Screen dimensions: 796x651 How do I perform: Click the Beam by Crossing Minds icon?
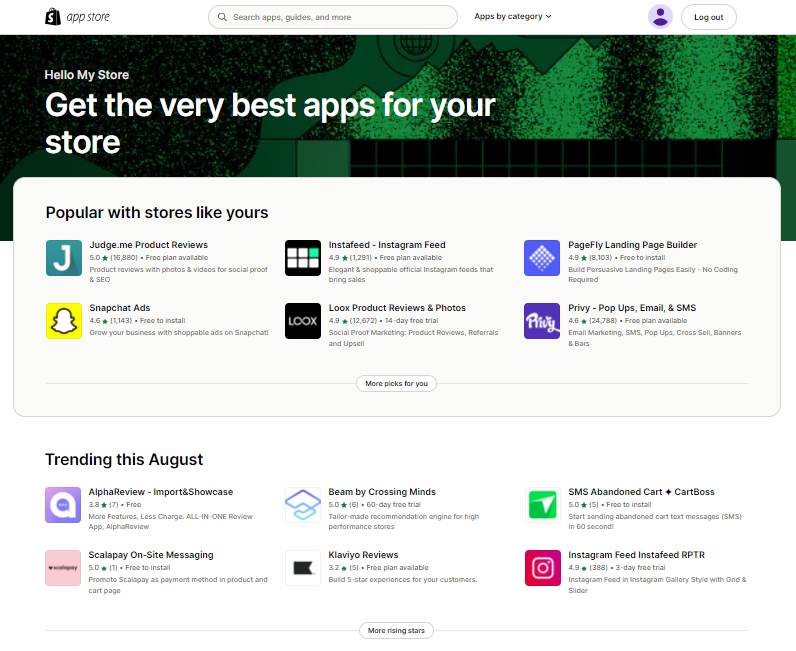coord(303,505)
